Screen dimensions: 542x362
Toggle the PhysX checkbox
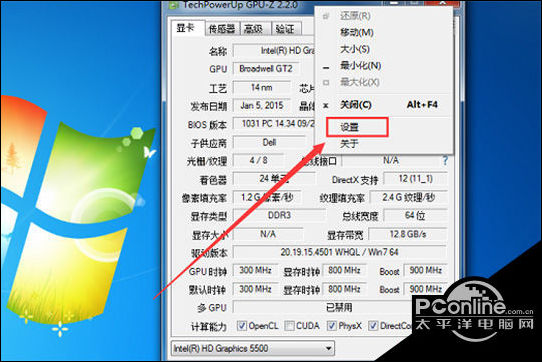coord(332,326)
